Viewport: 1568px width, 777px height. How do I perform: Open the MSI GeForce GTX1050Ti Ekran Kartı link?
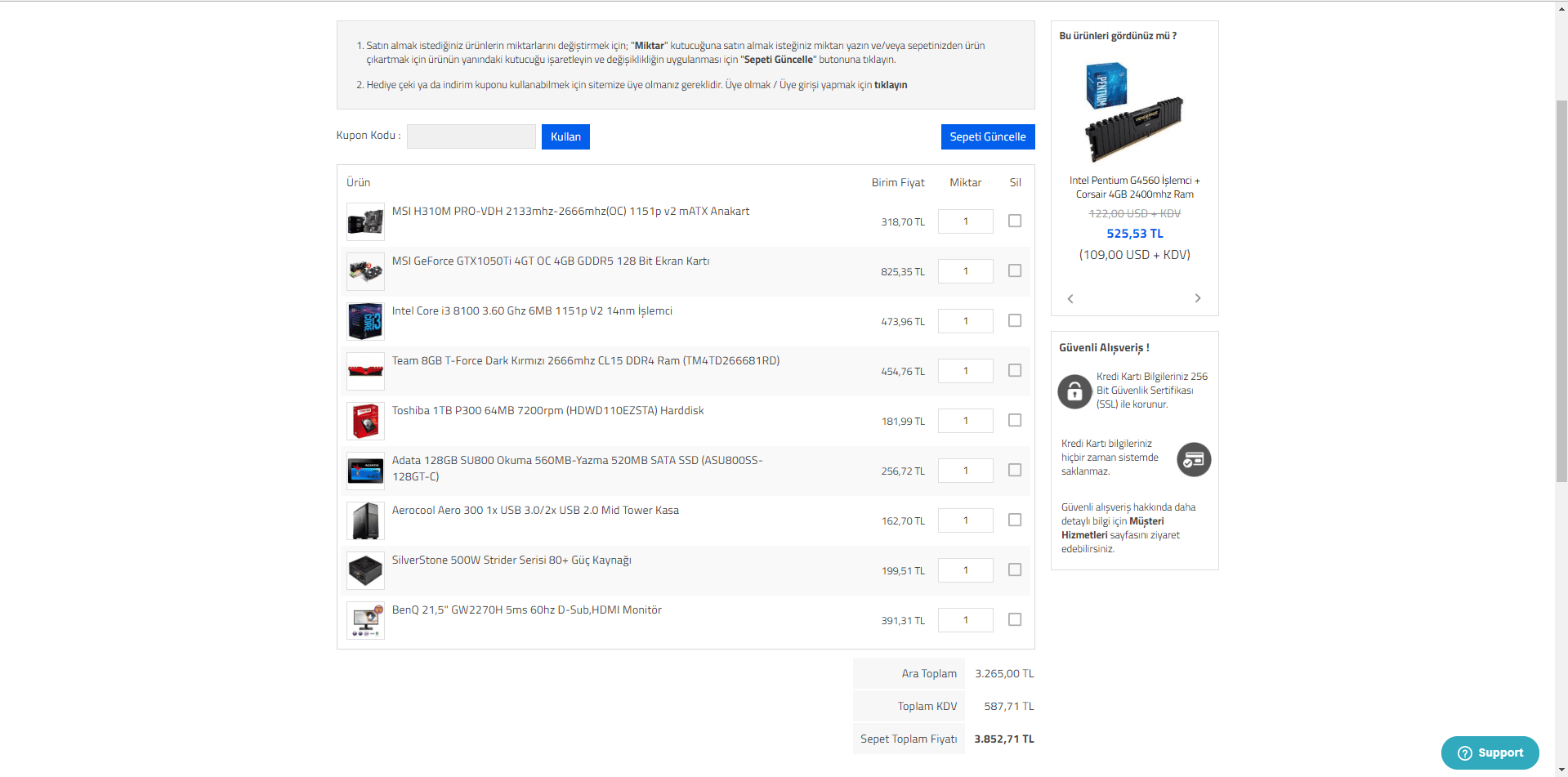coord(551,261)
